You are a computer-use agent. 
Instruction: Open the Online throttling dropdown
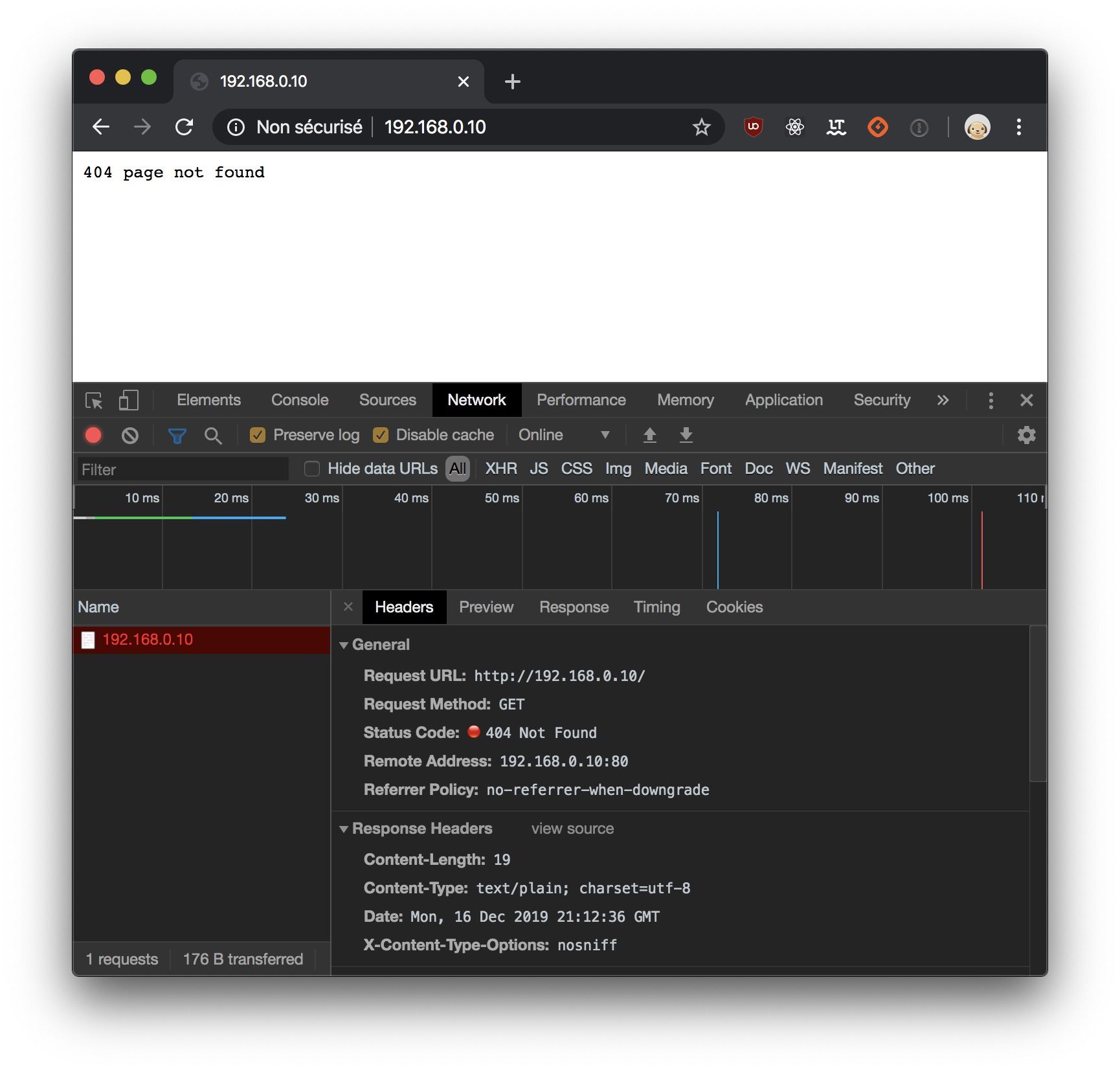[563, 435]
